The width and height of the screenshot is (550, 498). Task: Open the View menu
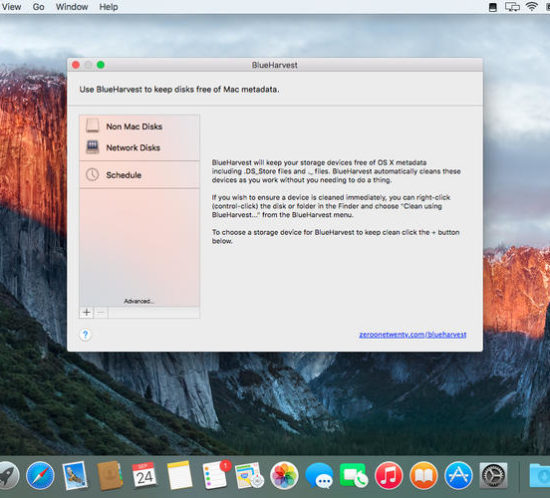(x=11, y=7)
